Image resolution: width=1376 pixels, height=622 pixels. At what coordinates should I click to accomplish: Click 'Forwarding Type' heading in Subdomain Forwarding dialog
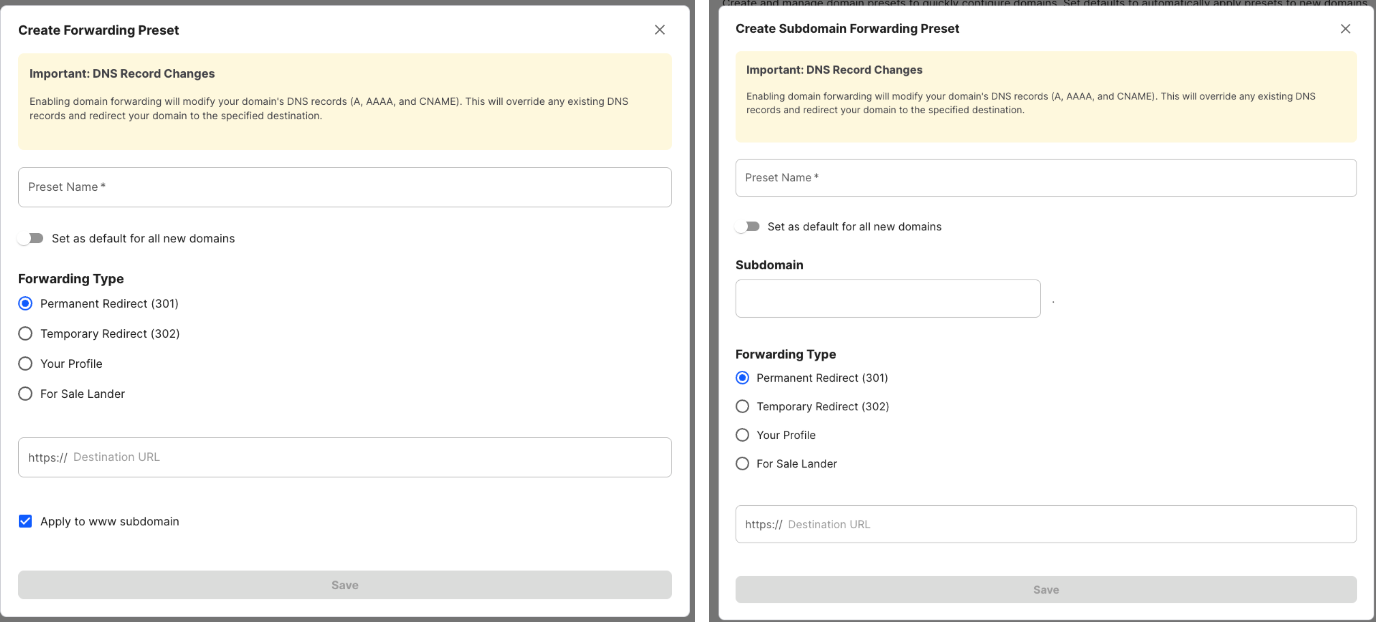pos(785,354)
